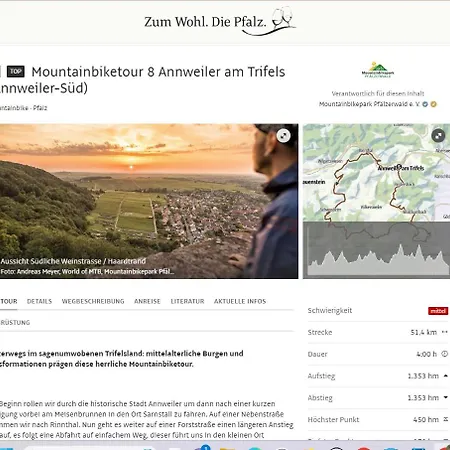The image size is (450, 450).
Task: Select the LITERATUR tab
Action: point(187,301)
